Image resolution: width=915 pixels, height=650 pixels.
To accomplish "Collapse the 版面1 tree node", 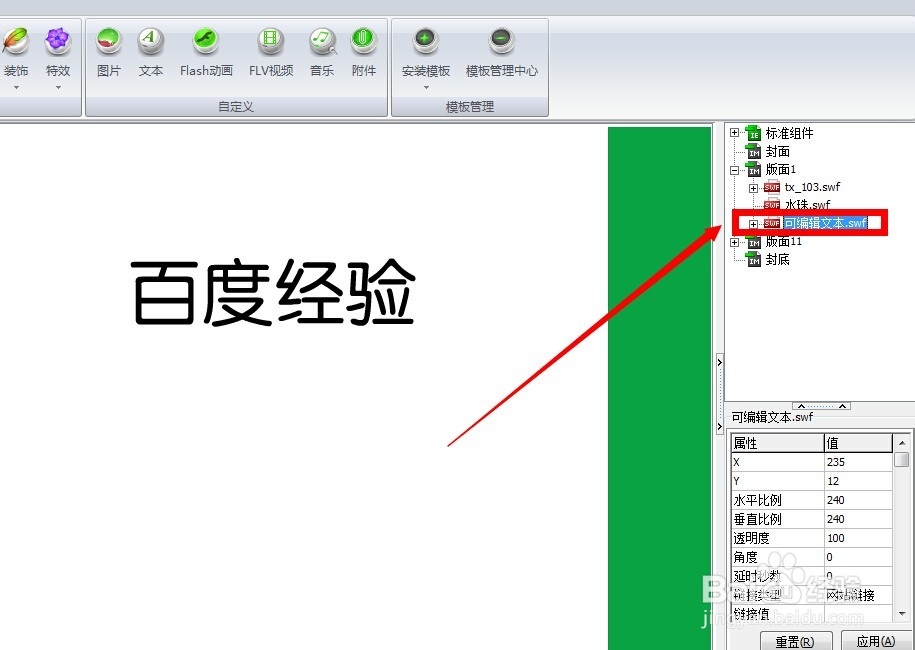I will (735, 170).
